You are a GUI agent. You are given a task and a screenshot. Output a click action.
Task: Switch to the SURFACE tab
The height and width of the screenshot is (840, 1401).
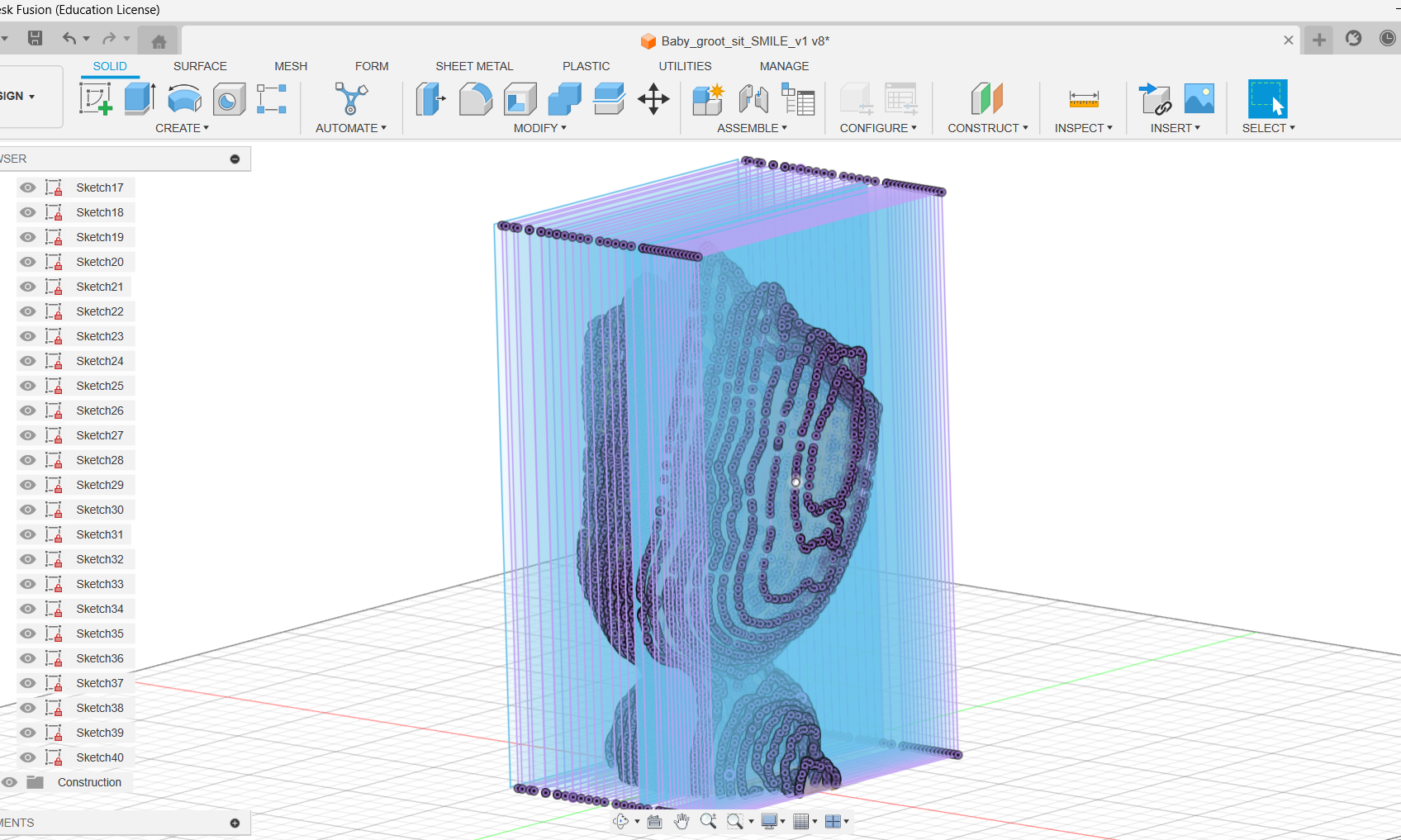pos(200,66)
